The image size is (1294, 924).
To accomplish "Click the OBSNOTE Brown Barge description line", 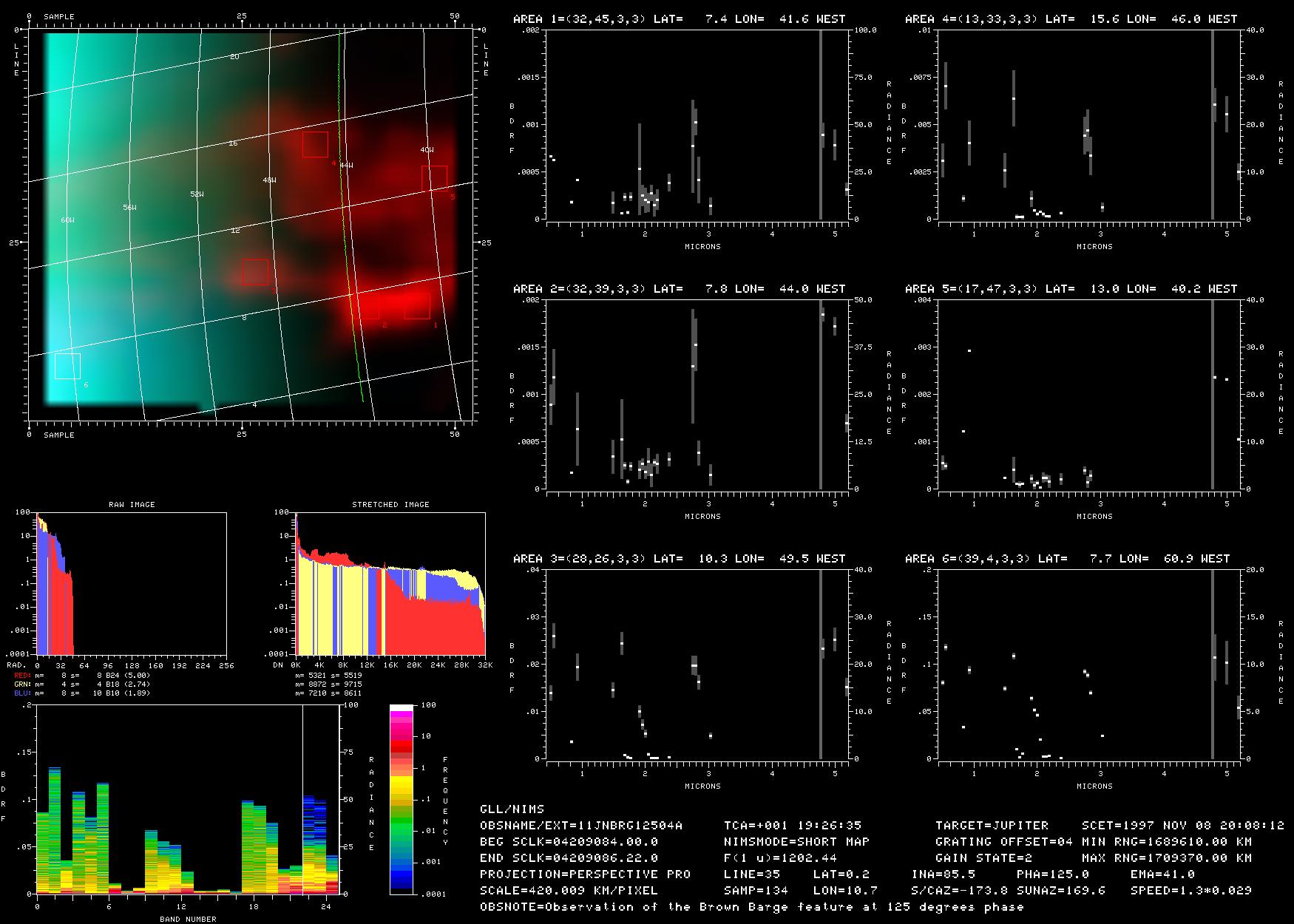I will pos(752,907).
